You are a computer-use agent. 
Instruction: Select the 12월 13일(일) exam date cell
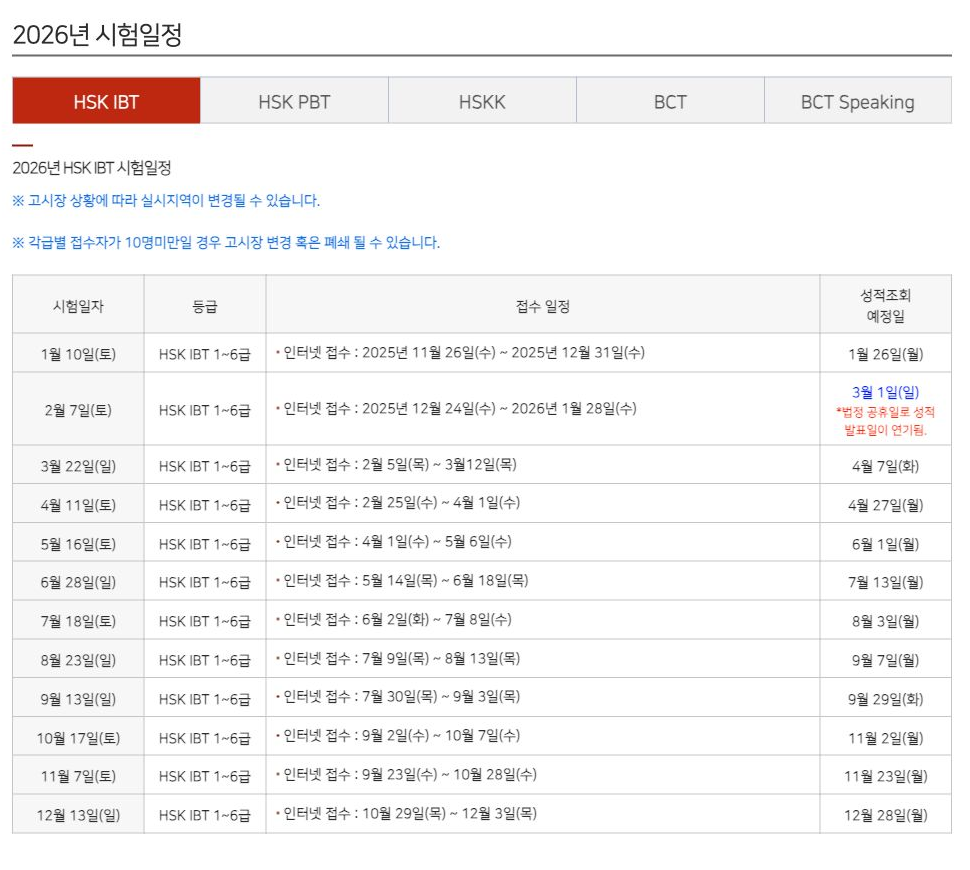(79, 815)
